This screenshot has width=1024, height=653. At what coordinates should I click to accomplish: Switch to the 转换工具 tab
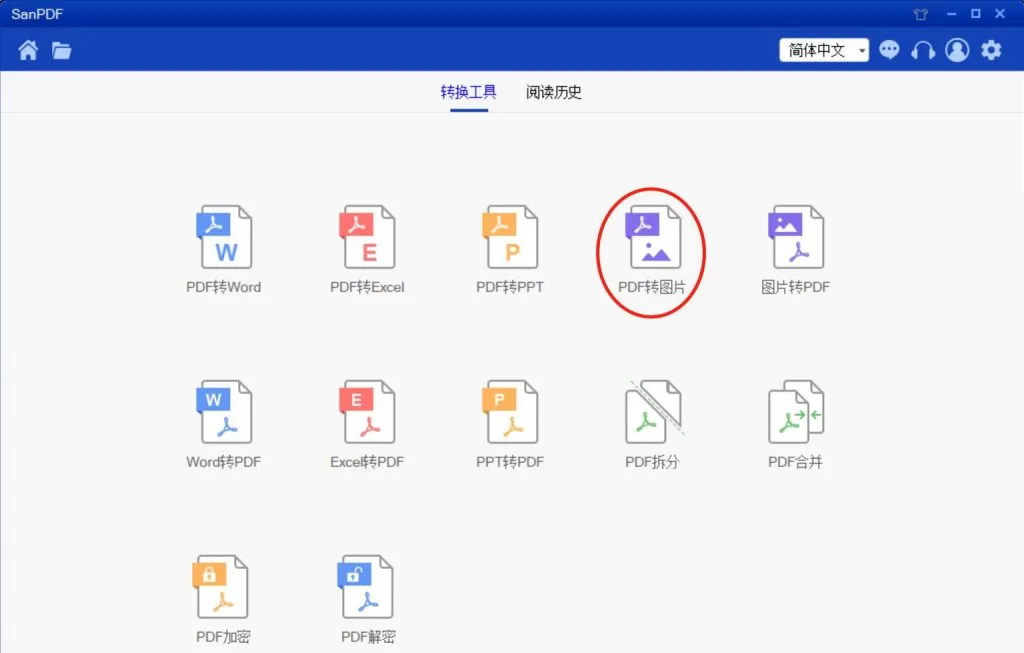point(468,92)
